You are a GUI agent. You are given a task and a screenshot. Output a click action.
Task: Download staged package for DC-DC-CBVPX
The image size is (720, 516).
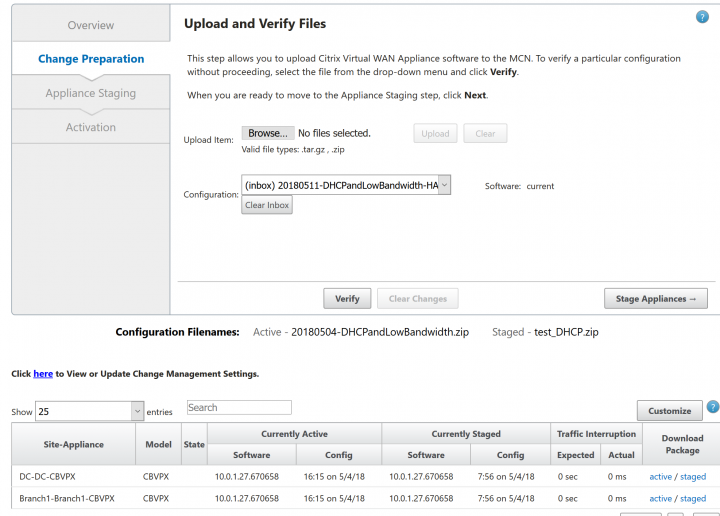tap(693, 477)
